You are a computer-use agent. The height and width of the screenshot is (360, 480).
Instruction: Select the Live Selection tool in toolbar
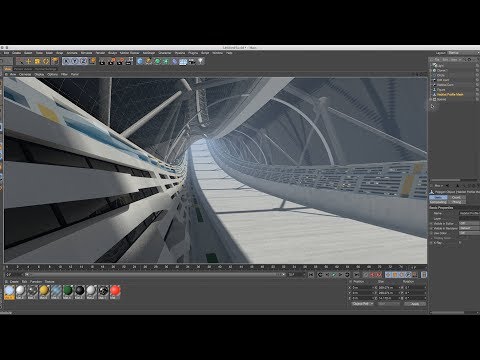tap(20, 61)
